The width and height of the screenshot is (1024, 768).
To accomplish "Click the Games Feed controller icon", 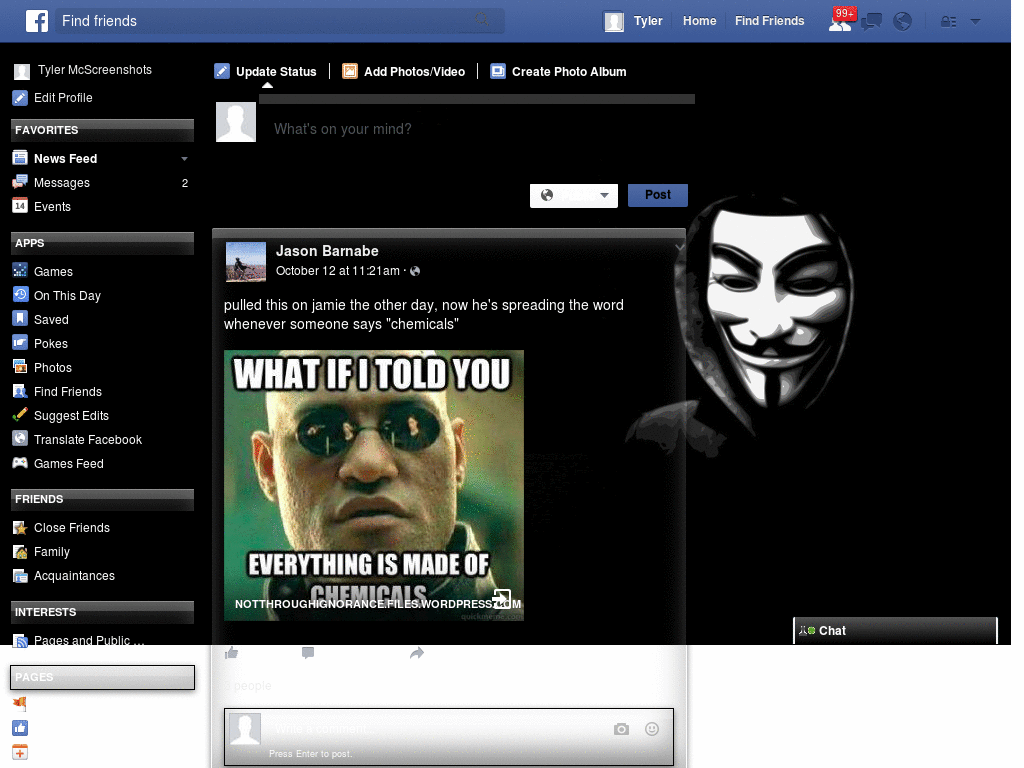I will pos(20,463).
